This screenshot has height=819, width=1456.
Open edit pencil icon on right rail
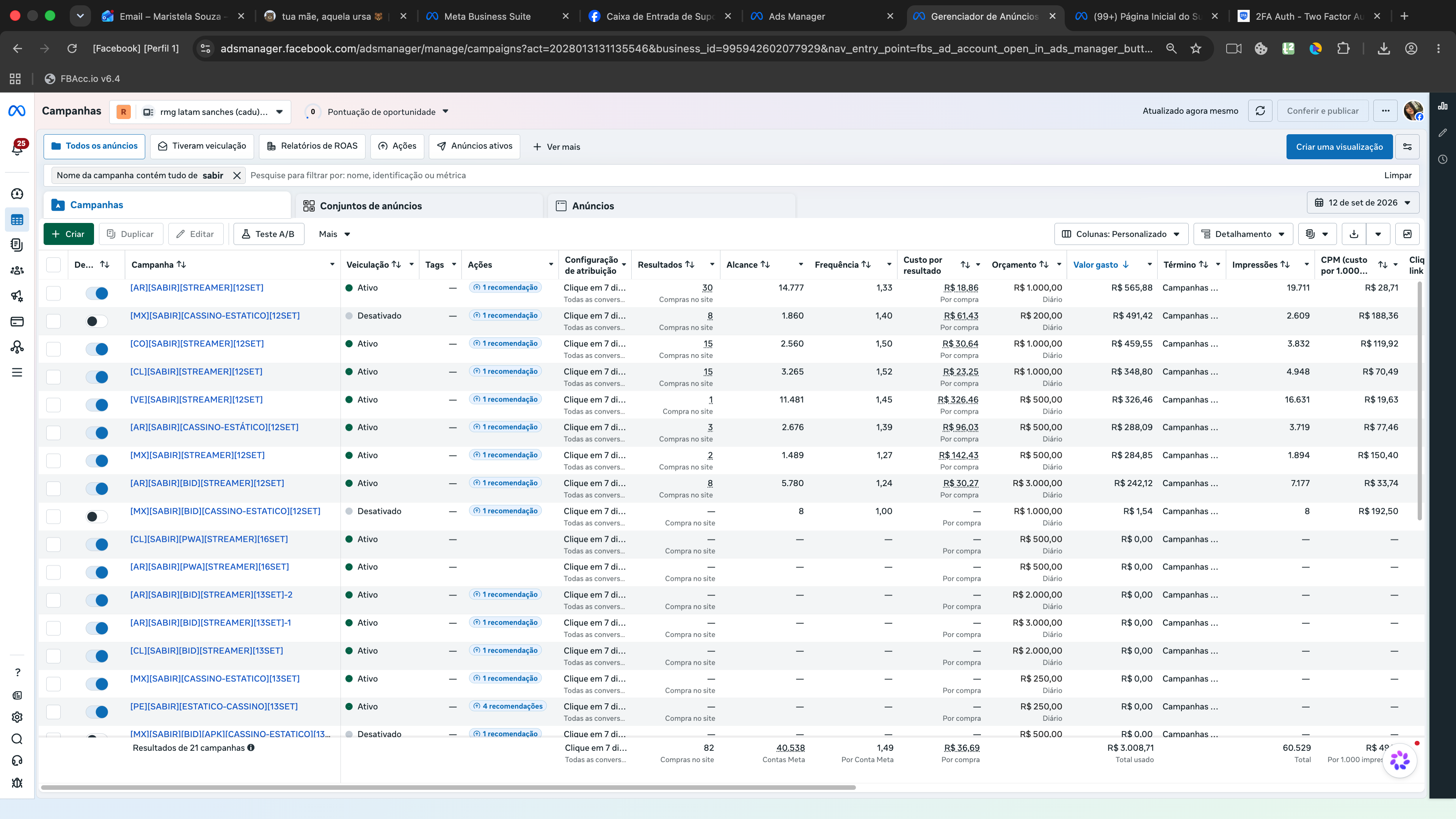click(1442, 133)
